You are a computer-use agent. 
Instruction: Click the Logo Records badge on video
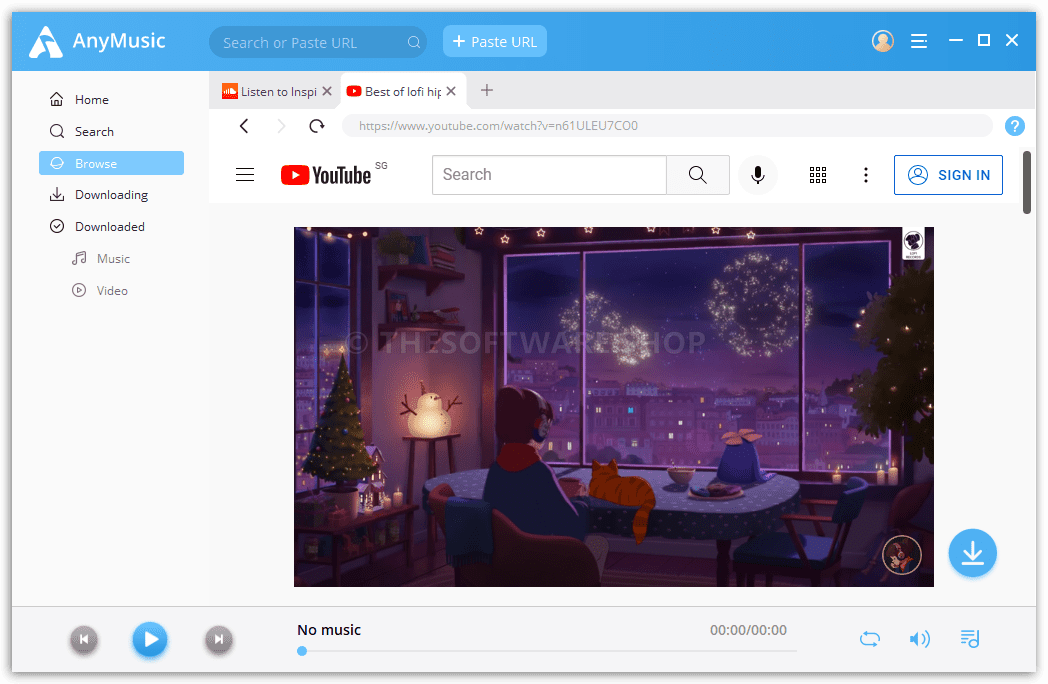coord(913,243)
